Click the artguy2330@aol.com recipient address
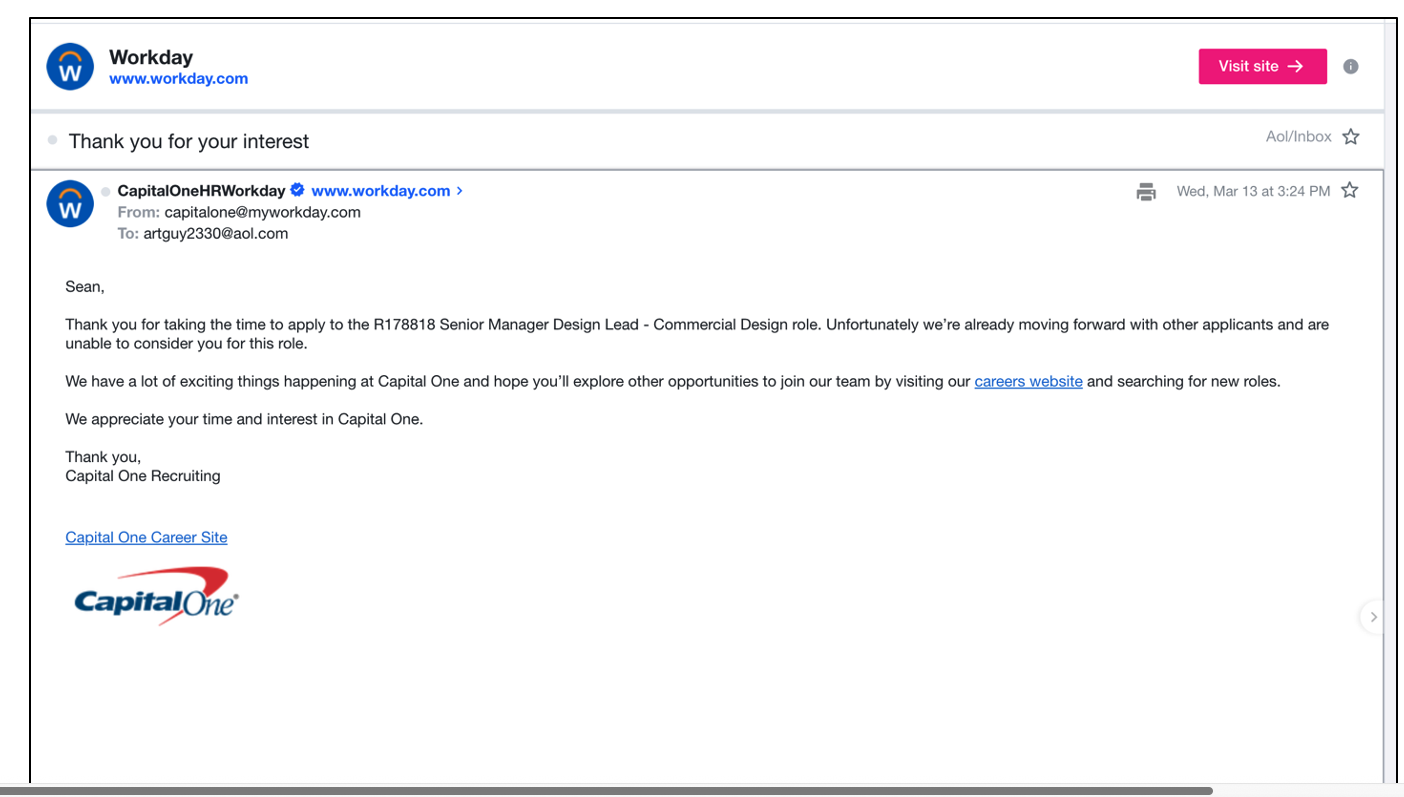 tap(214, 233)
